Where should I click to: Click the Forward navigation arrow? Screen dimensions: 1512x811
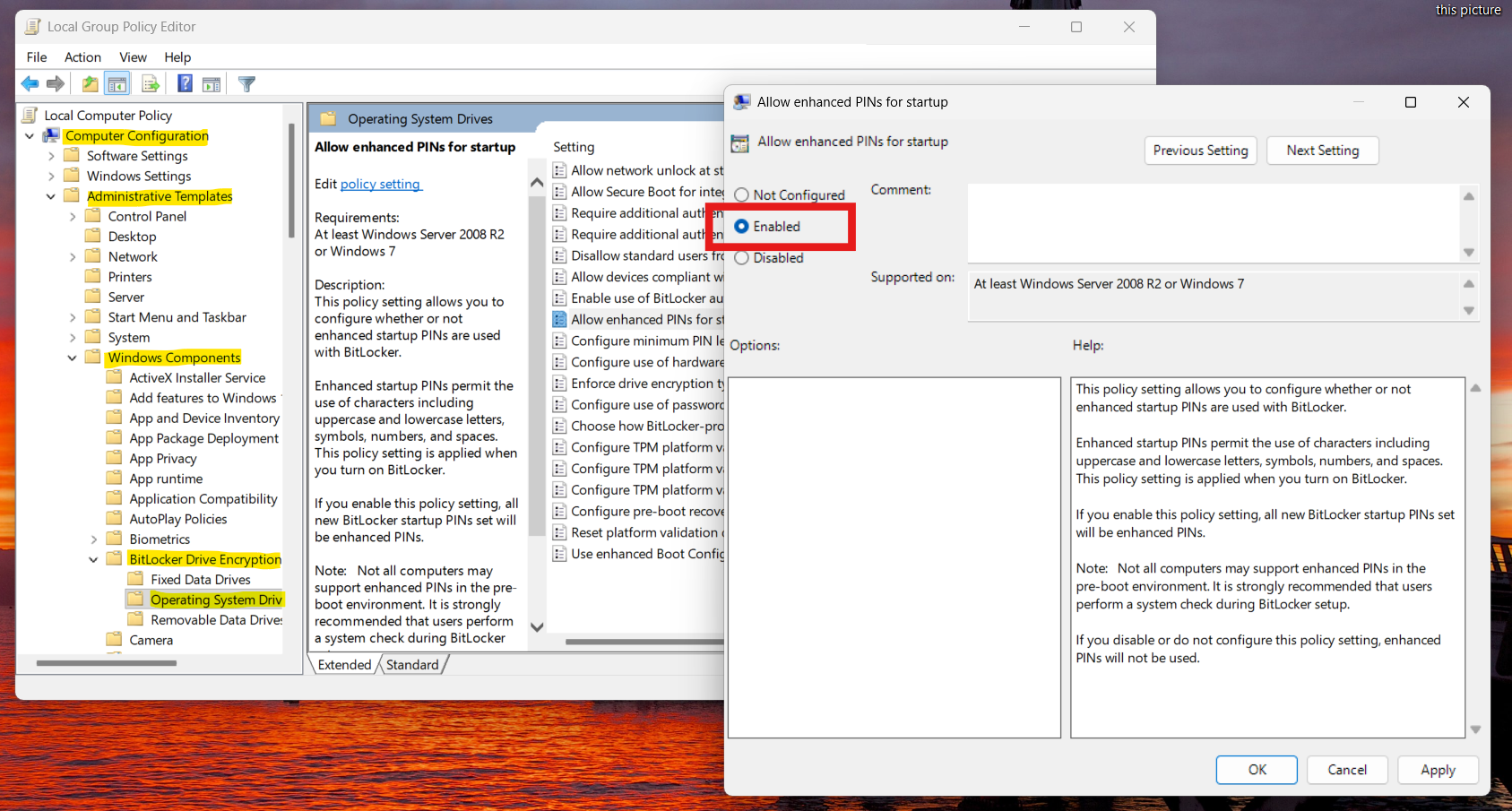56,82
